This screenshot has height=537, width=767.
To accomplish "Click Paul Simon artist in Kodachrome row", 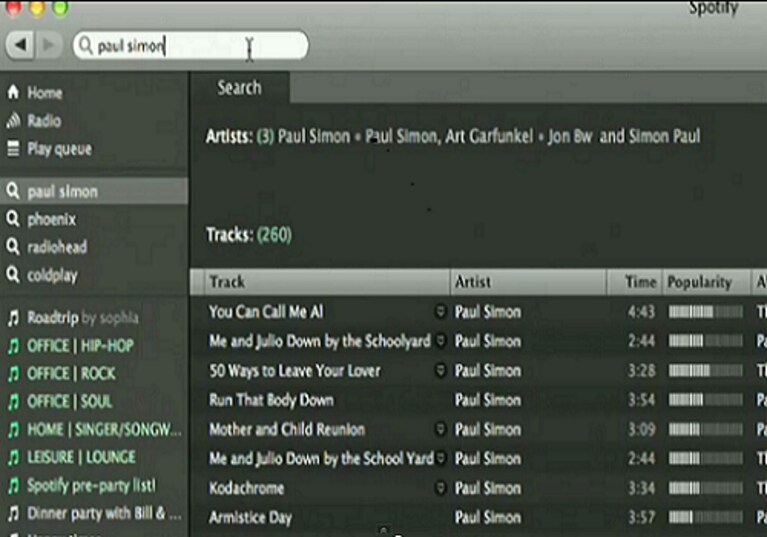I will [488, 488].
